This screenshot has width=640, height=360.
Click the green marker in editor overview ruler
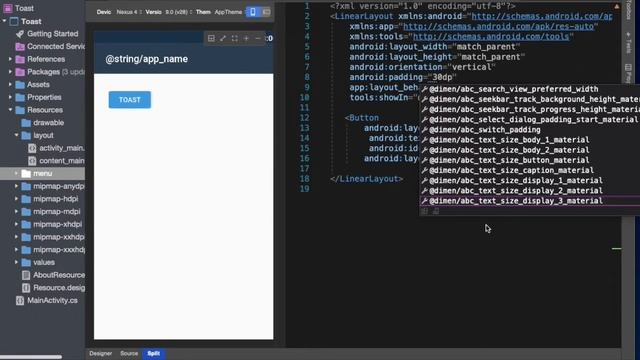(616, 248)
